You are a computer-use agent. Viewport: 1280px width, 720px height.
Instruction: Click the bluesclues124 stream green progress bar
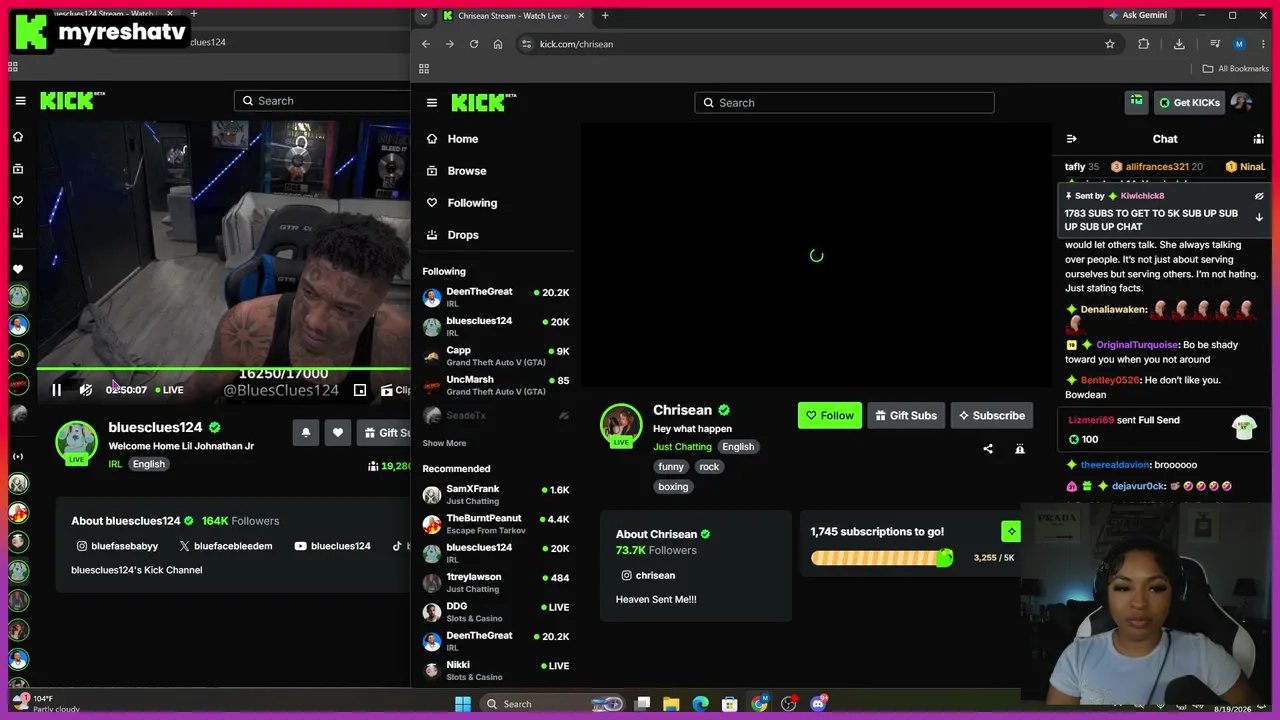224,369
